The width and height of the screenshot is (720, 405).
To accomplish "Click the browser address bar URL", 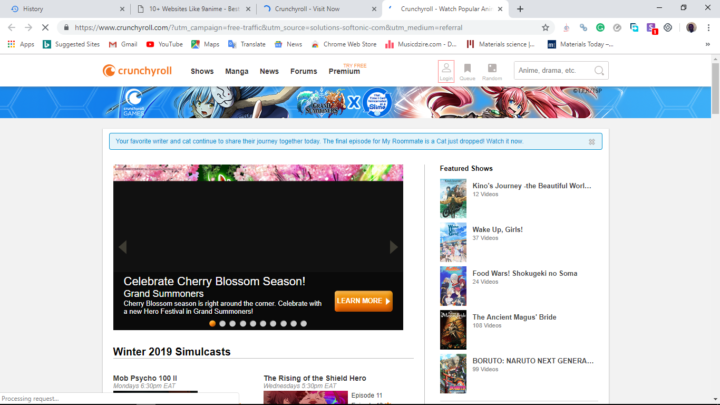I will pos(268,28).
